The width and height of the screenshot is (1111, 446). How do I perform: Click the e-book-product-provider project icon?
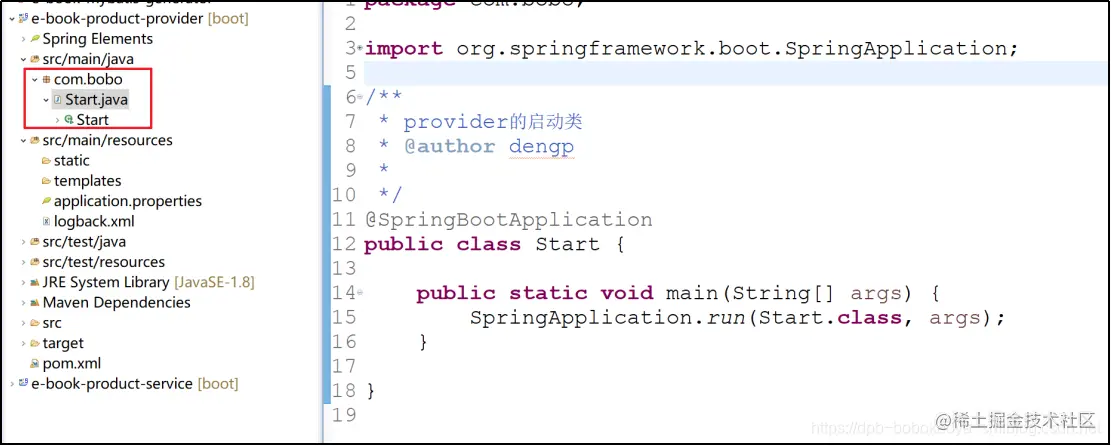point(23,18)
